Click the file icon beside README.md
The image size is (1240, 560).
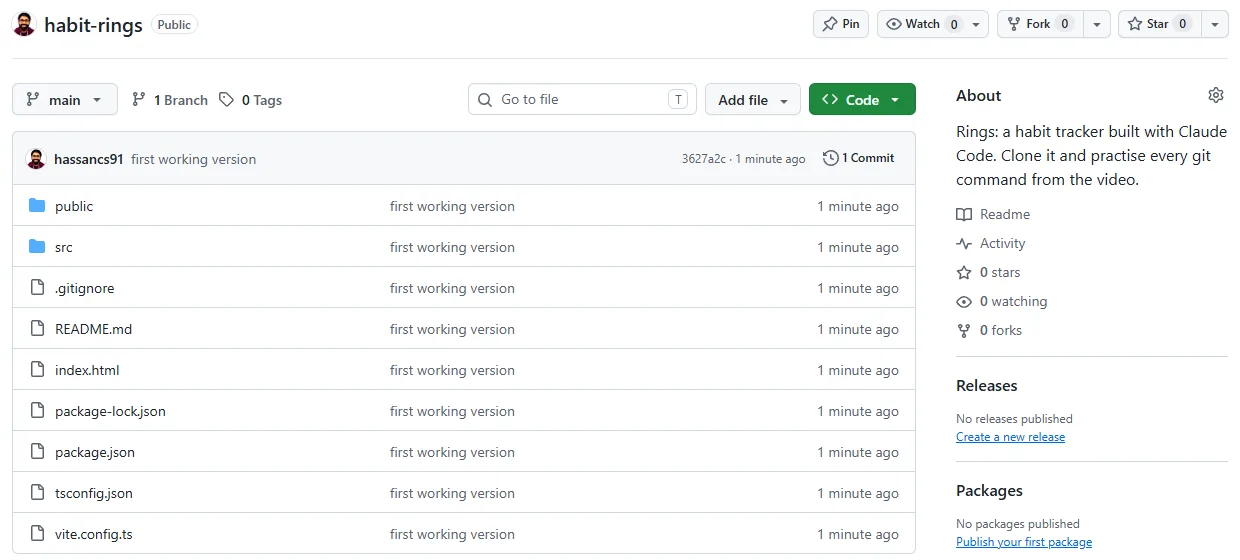tap(37, 329)
